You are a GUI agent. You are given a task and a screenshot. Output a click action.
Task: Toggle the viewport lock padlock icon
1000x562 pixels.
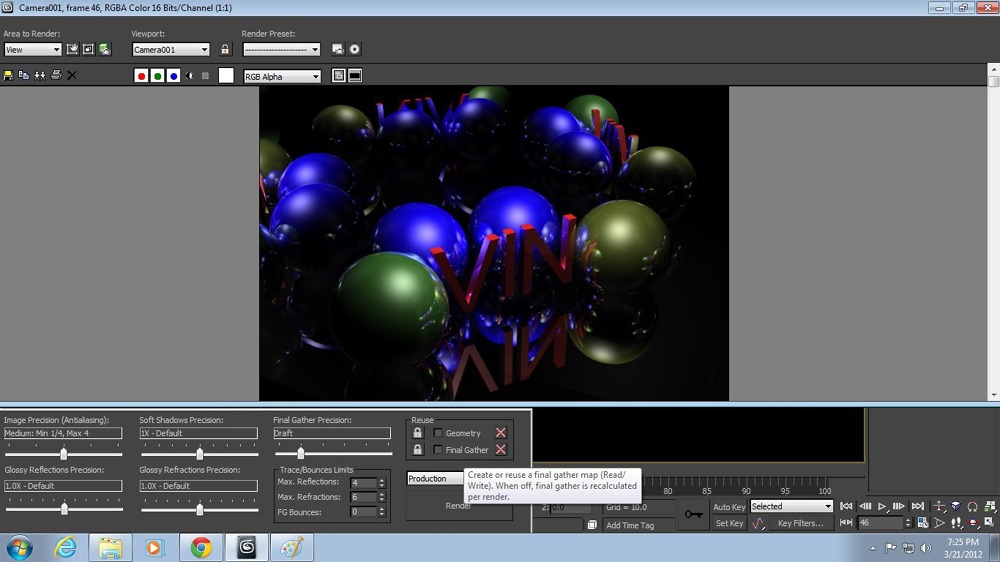pyautogui.click(x=225, y=49)
